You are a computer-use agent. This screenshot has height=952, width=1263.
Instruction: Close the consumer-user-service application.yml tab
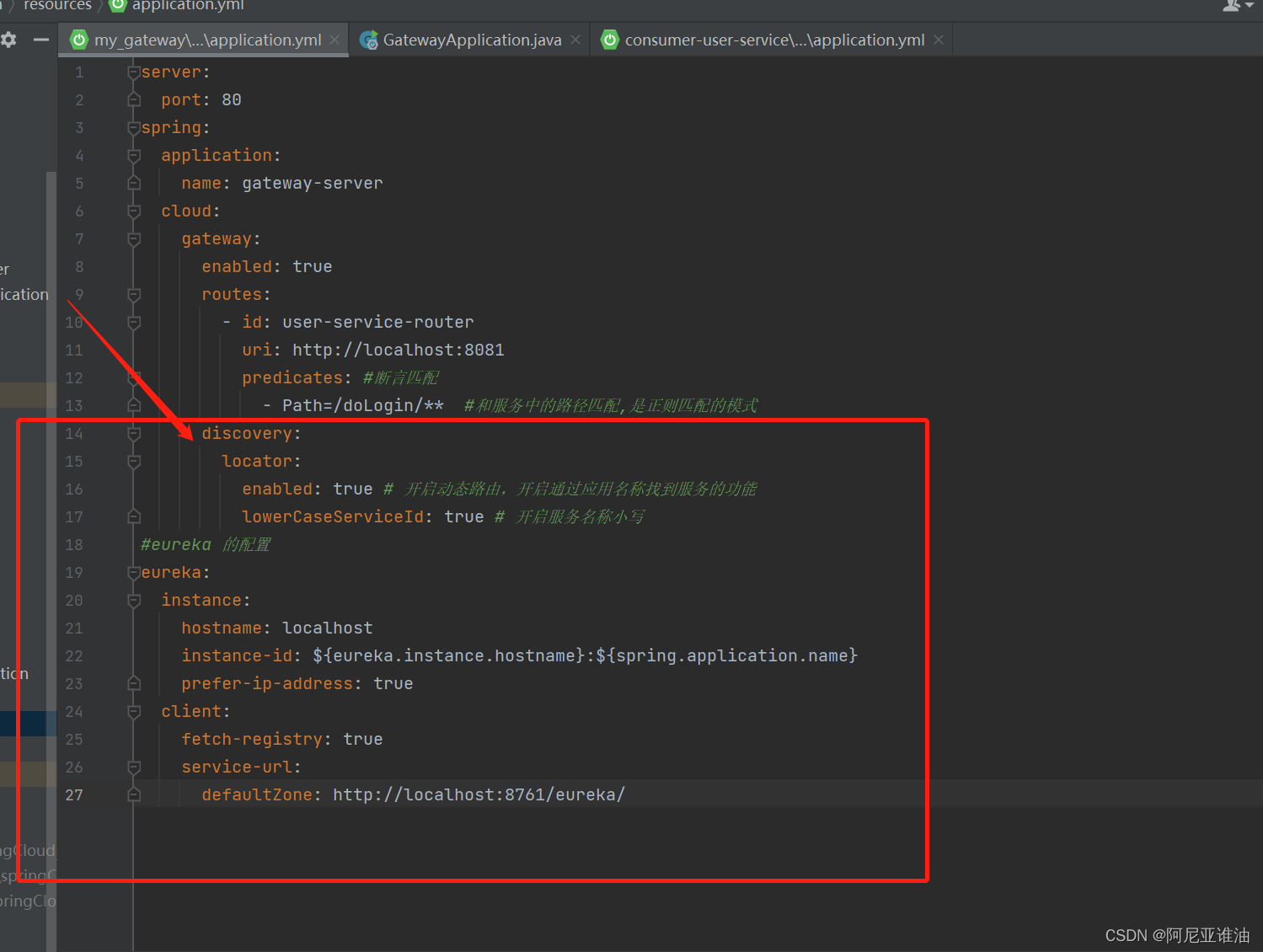click(938, 40)
